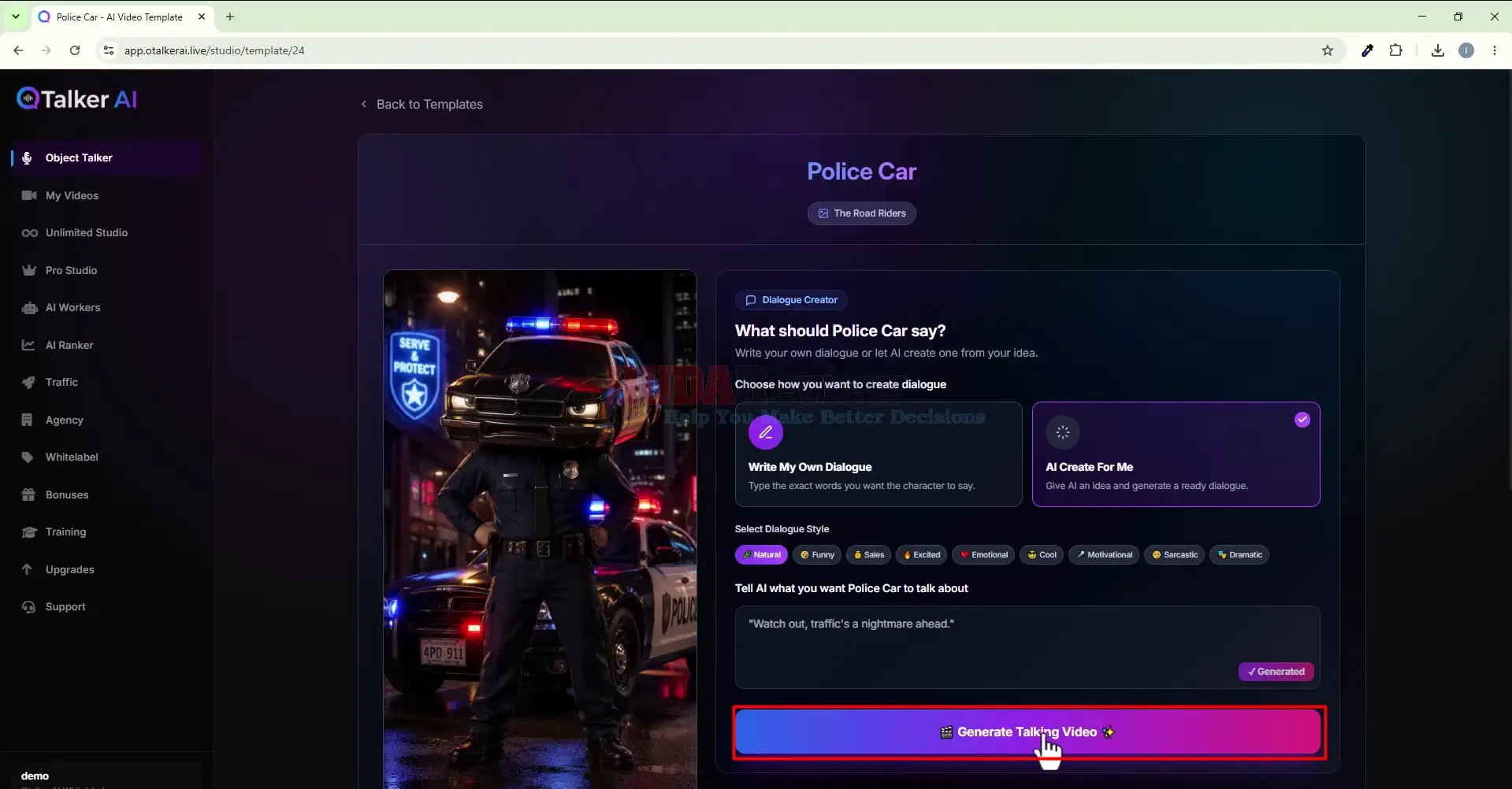Select the Cool dialogue style
Screen dimensions: 1512x789
click(1042, 555)
